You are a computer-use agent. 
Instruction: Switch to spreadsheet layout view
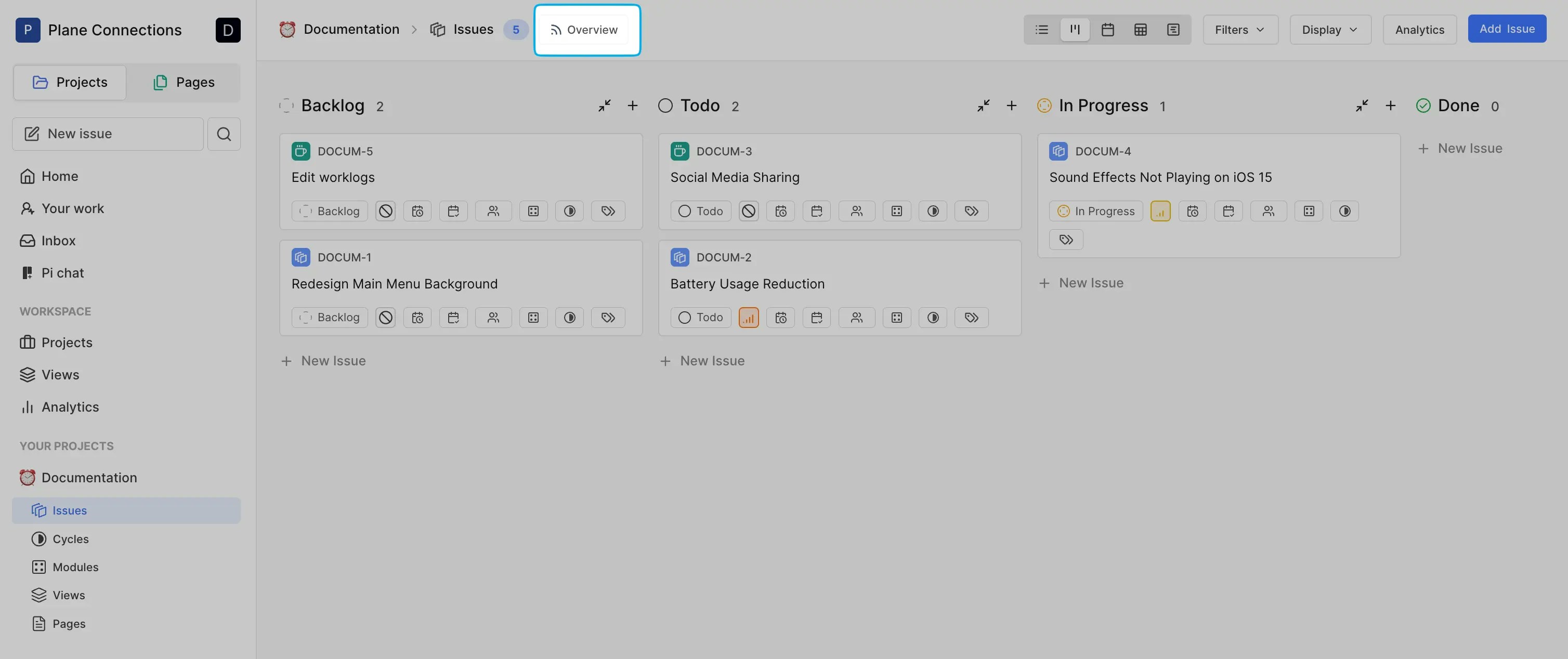pos(1140,30)
